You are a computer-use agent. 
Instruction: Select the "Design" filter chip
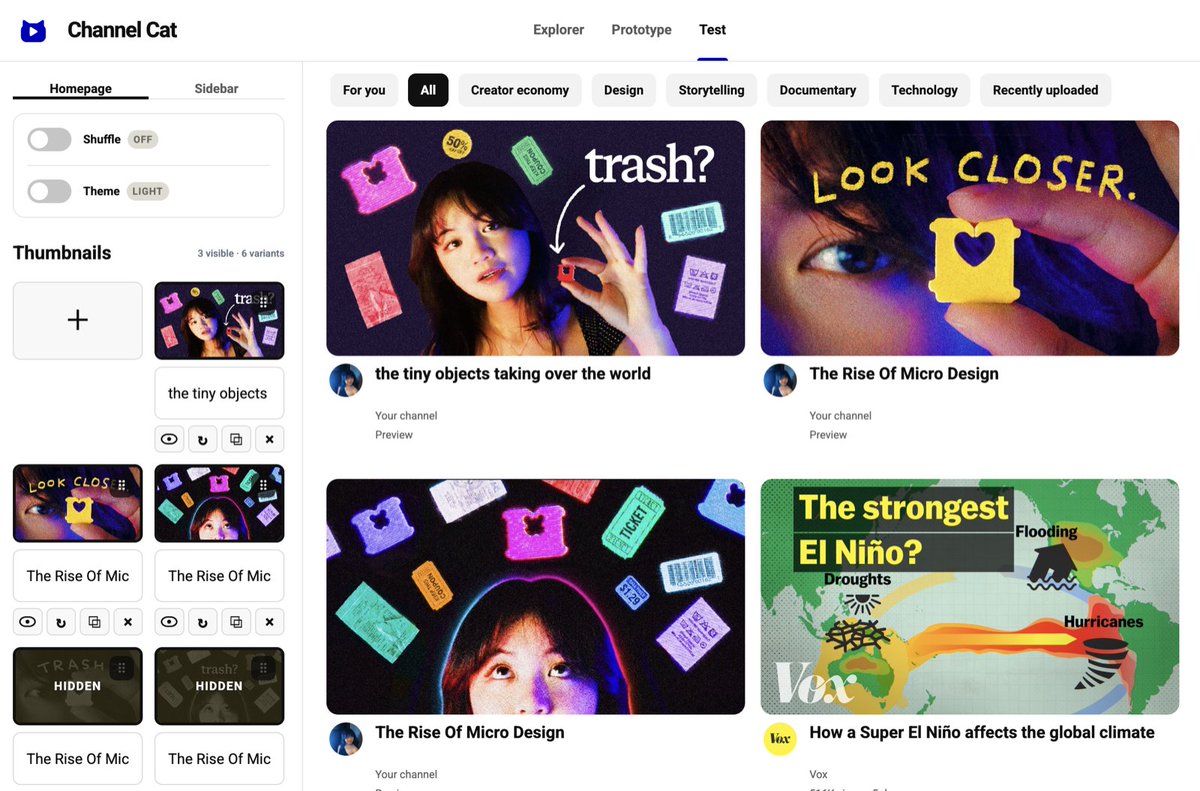624,90
